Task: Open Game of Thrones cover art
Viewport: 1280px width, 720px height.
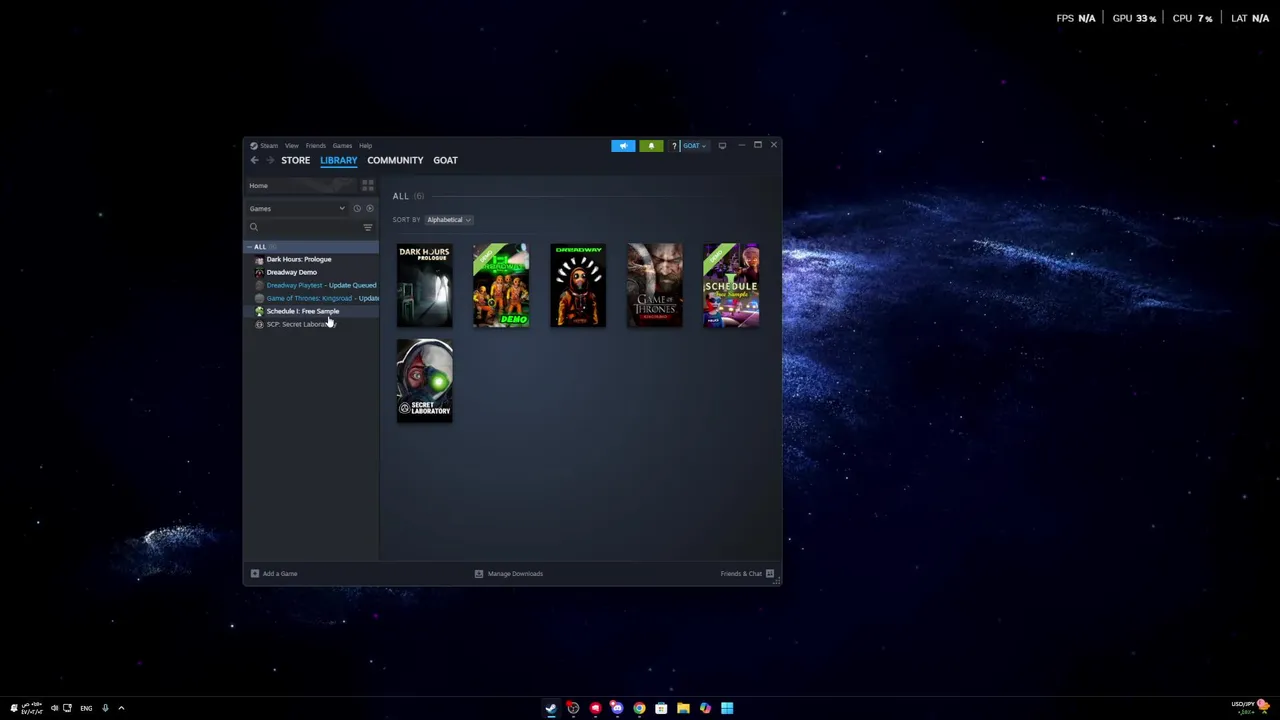Action: (655, 285)
